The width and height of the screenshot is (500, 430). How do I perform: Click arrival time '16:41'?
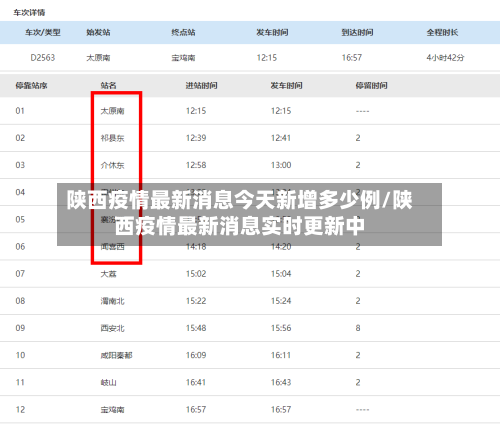[196, 383]
